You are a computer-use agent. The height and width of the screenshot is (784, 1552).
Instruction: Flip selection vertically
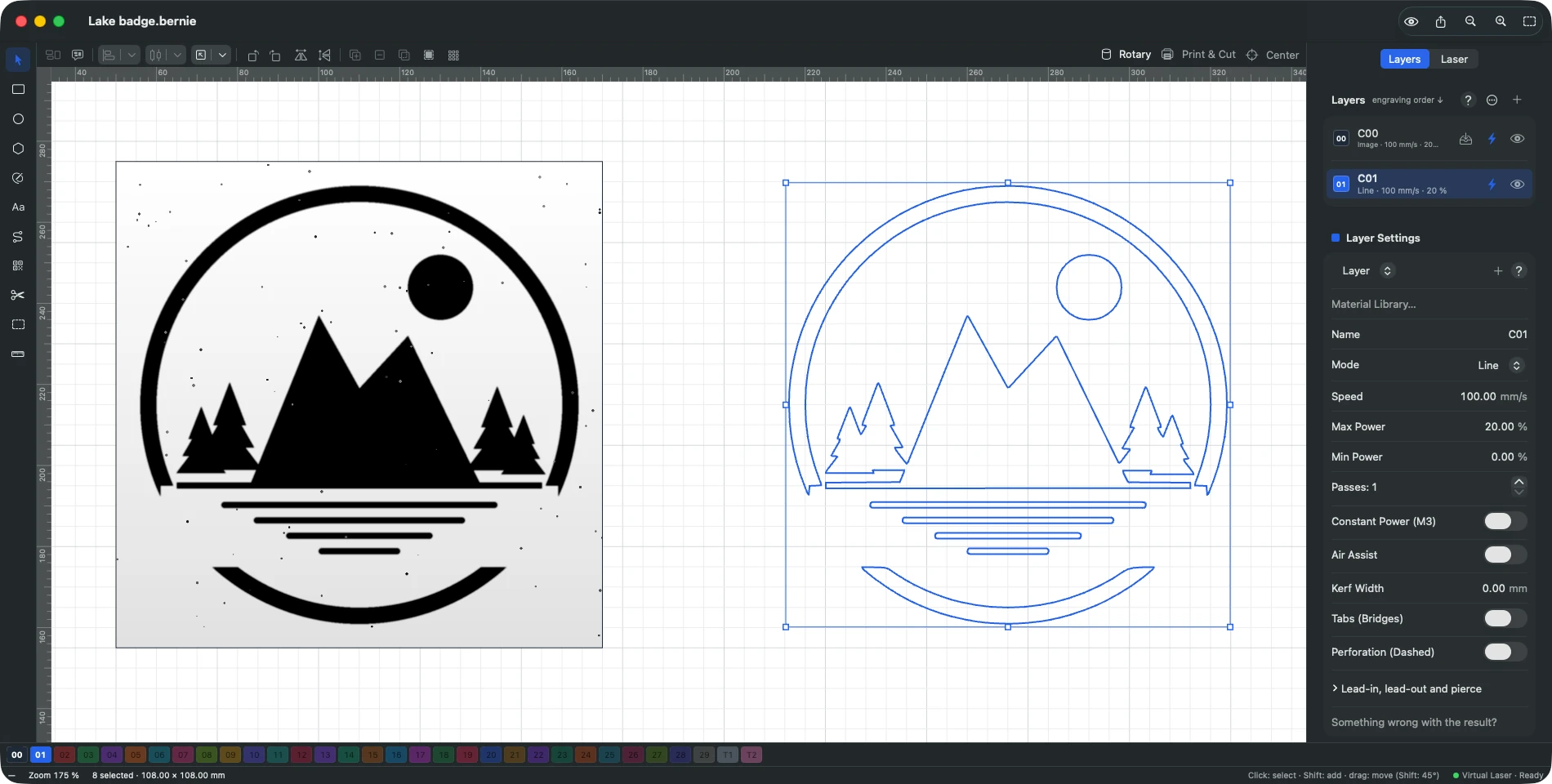324,55
